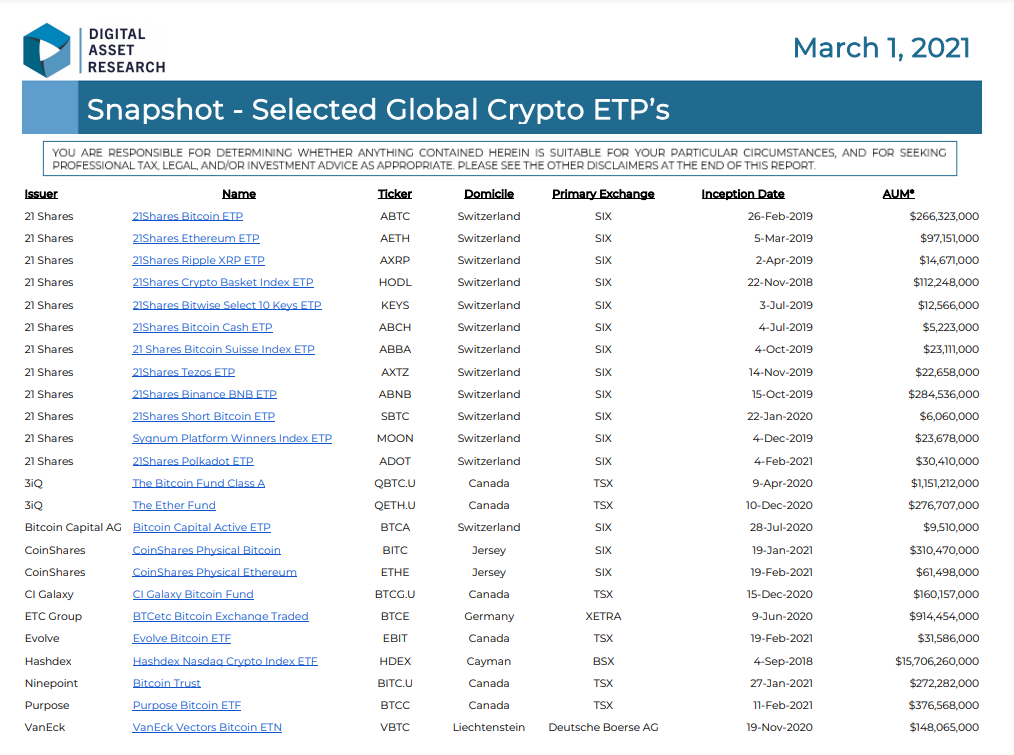
Task: Click 21Shares Bitwise Select 10 Keys ETP
Action: [227, 305]
